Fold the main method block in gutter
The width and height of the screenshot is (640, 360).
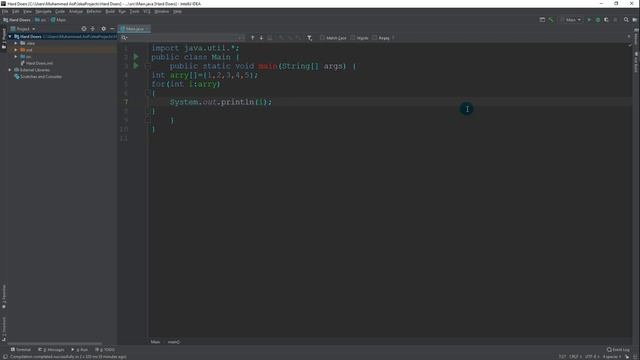point(148,66)
